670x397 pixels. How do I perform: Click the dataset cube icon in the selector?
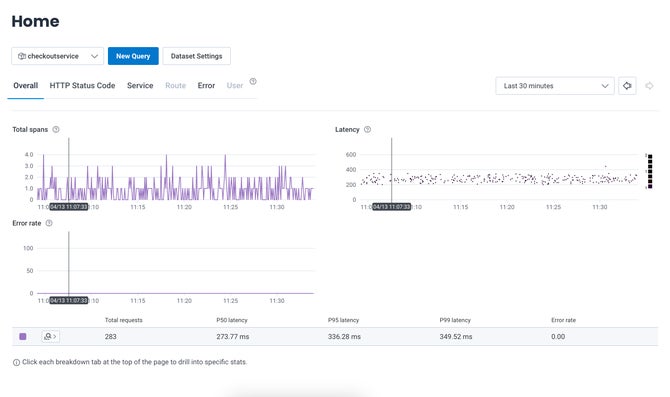(22, 56)
